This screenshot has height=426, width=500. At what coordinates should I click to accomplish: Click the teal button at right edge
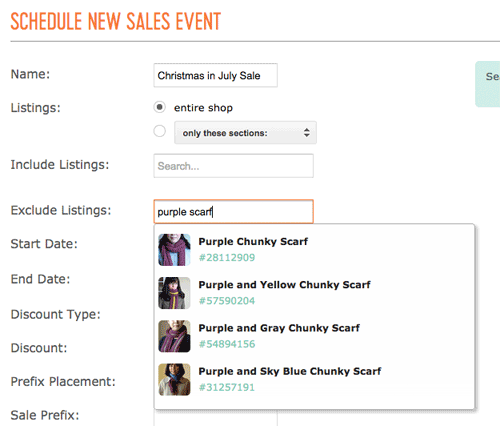pos(488,84)
